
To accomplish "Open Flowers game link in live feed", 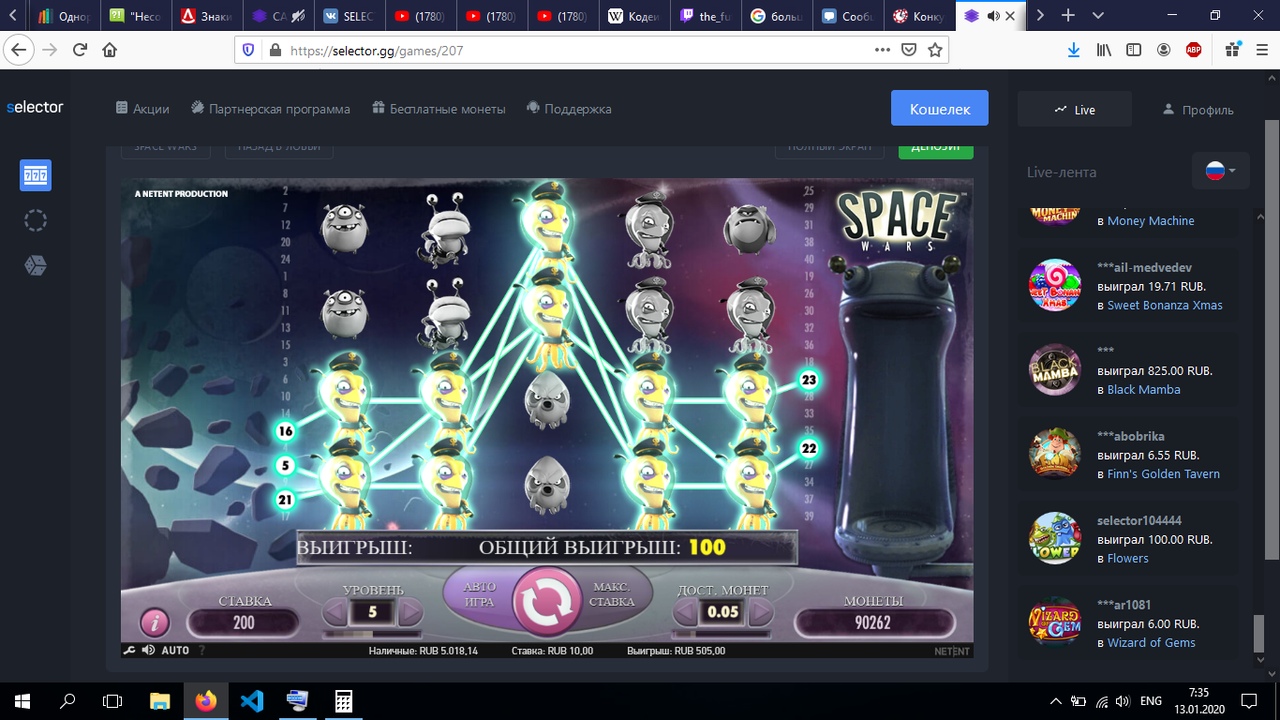I will (1128, 558).
